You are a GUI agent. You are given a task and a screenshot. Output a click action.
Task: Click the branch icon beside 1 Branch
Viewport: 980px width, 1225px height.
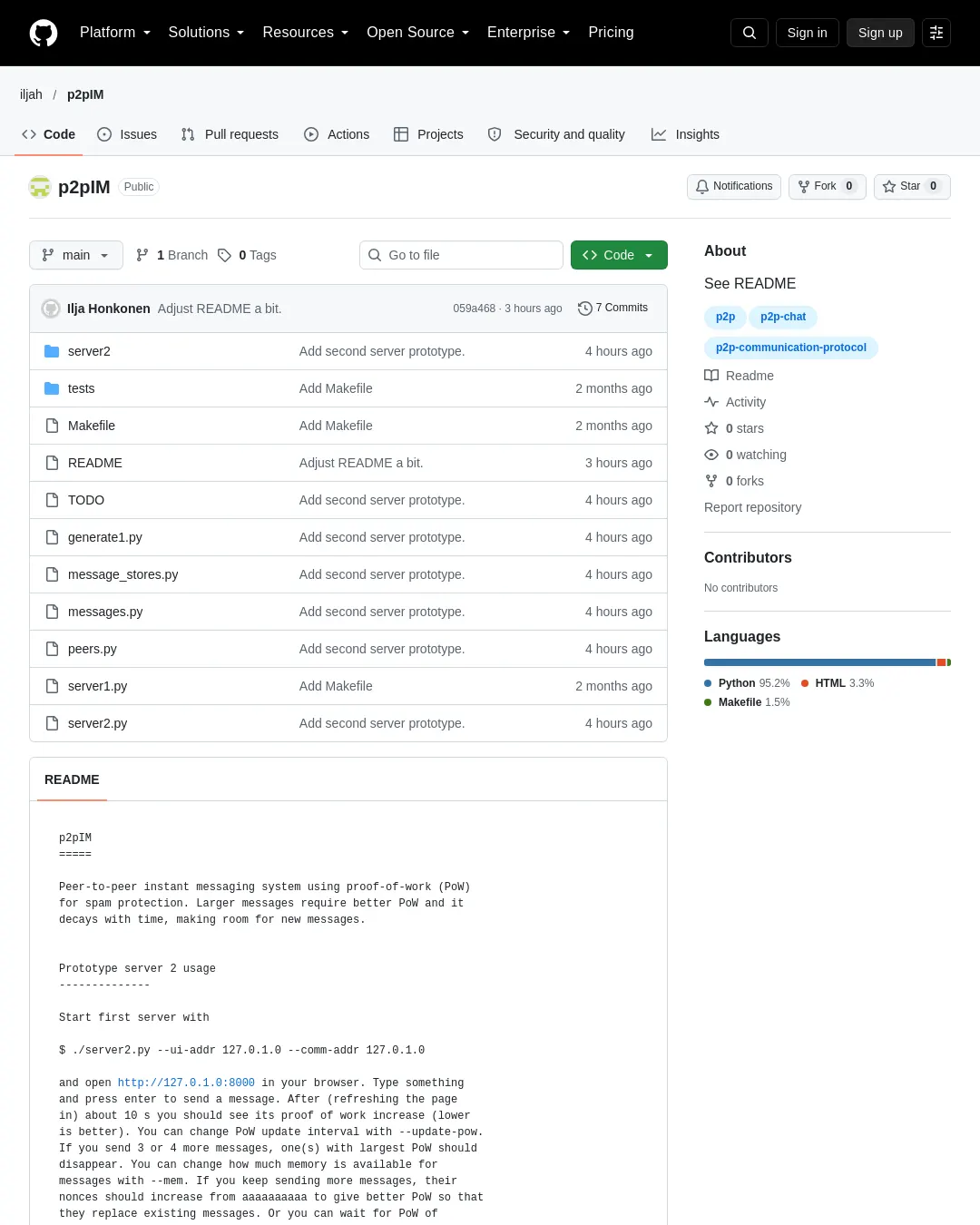[142, 255]
